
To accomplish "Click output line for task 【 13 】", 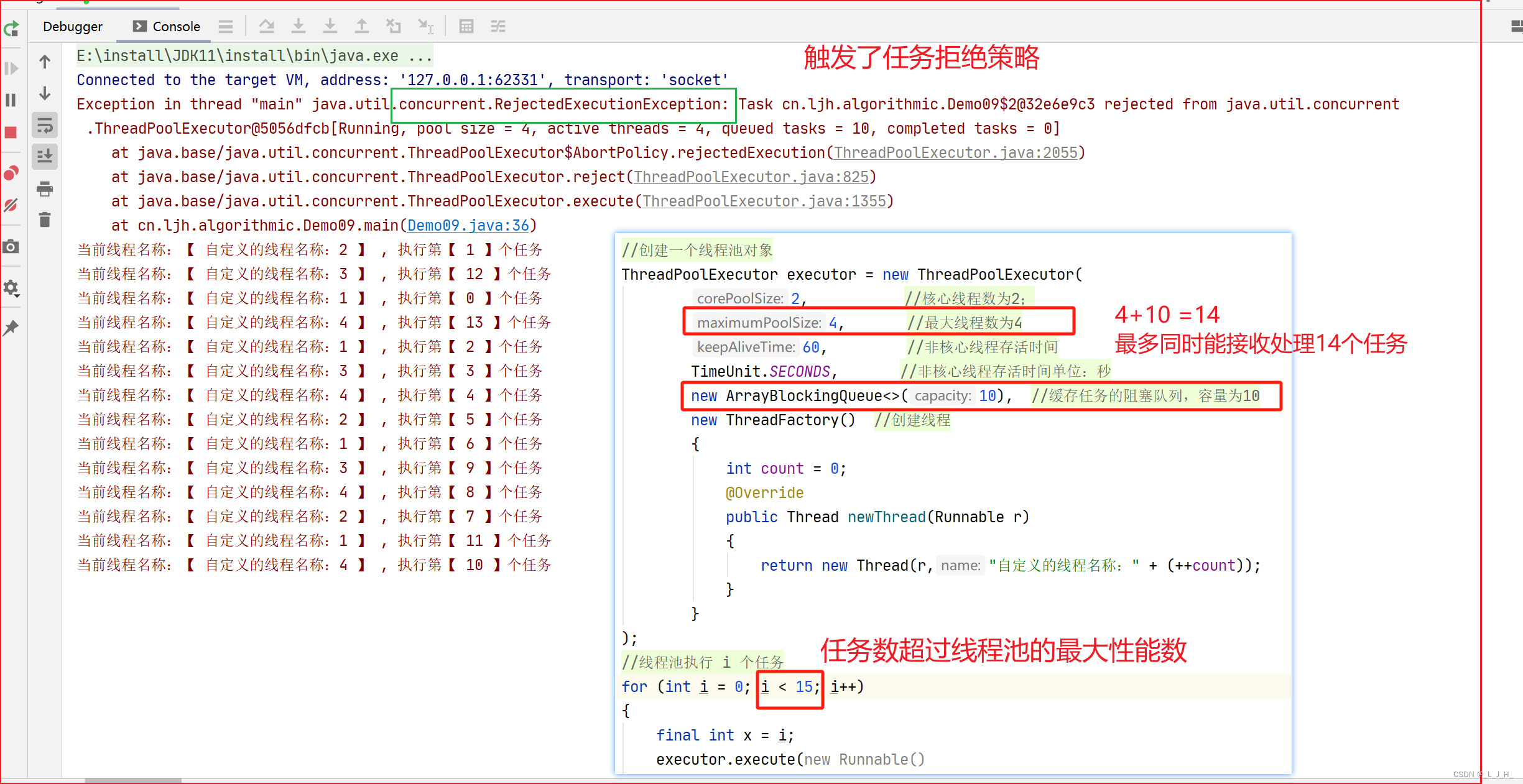I will (x=313, y=323).
